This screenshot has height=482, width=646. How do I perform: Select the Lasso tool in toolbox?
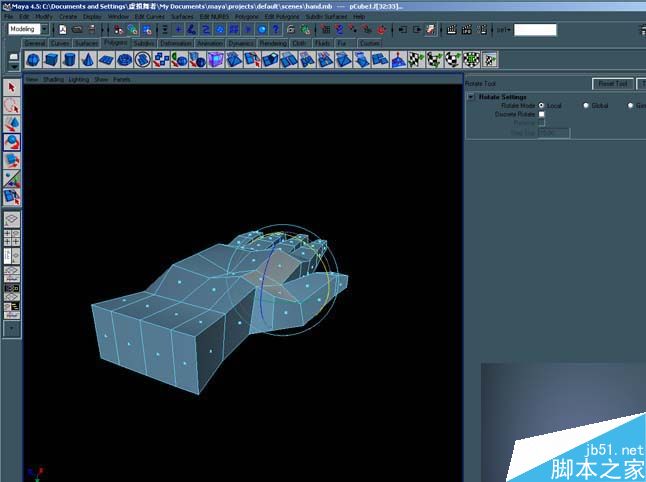pos(12,105)
